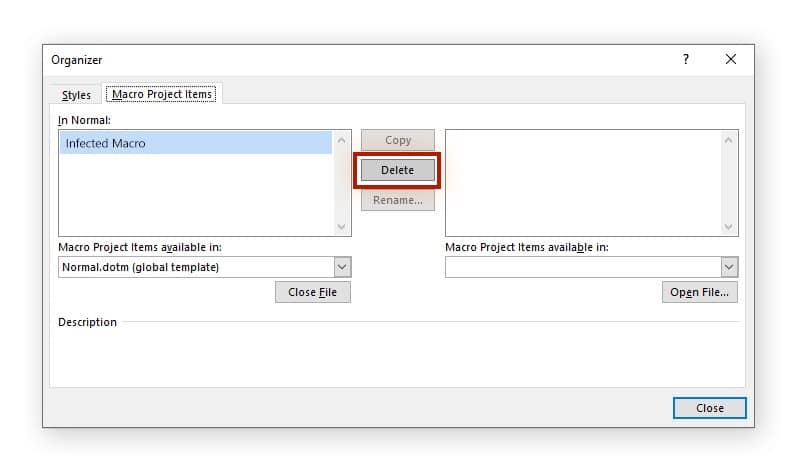Click the Rename... button
The image size is (795, 469).
click(x=398, y=200)
